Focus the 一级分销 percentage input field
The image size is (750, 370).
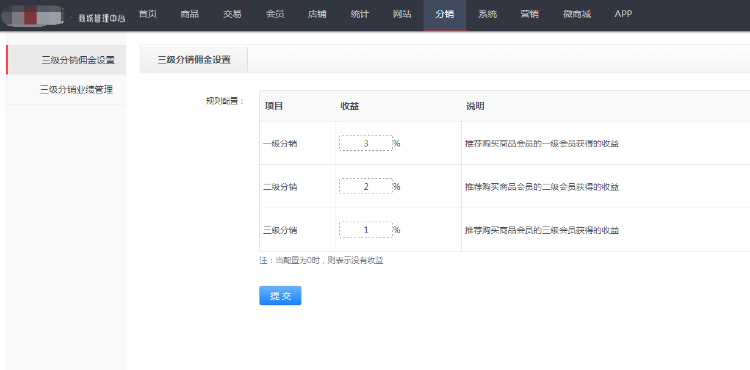pos(366,143)
